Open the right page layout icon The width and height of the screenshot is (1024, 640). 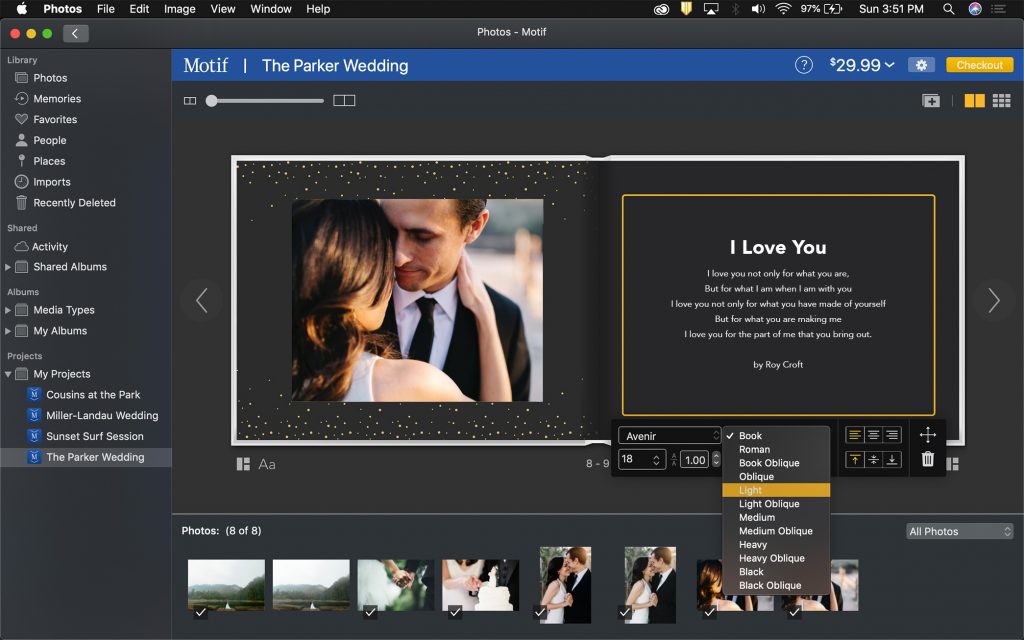click(953, 464)
